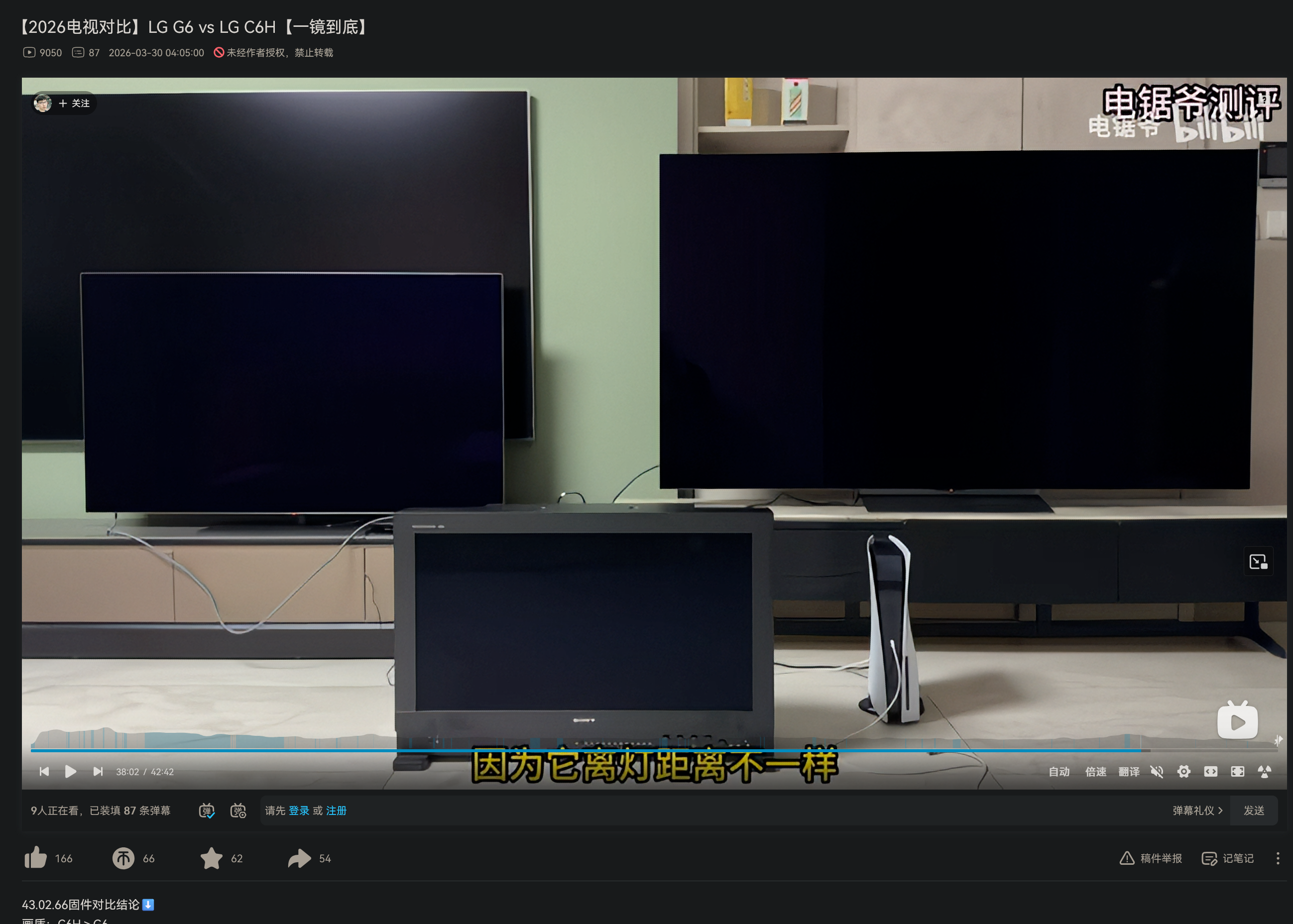The height and width of the screenshot is (924, 1293).
Task: Skip to the next video
Action: (98, 772)
